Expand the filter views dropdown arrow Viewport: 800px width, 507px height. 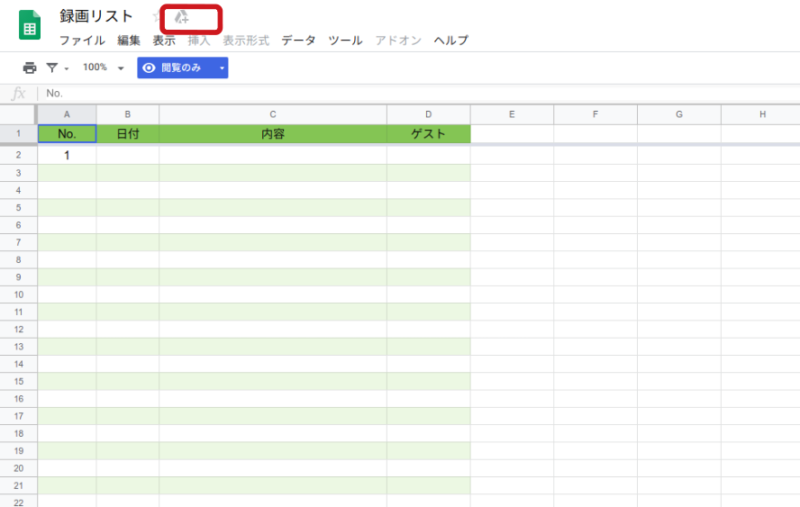[66, 68]
